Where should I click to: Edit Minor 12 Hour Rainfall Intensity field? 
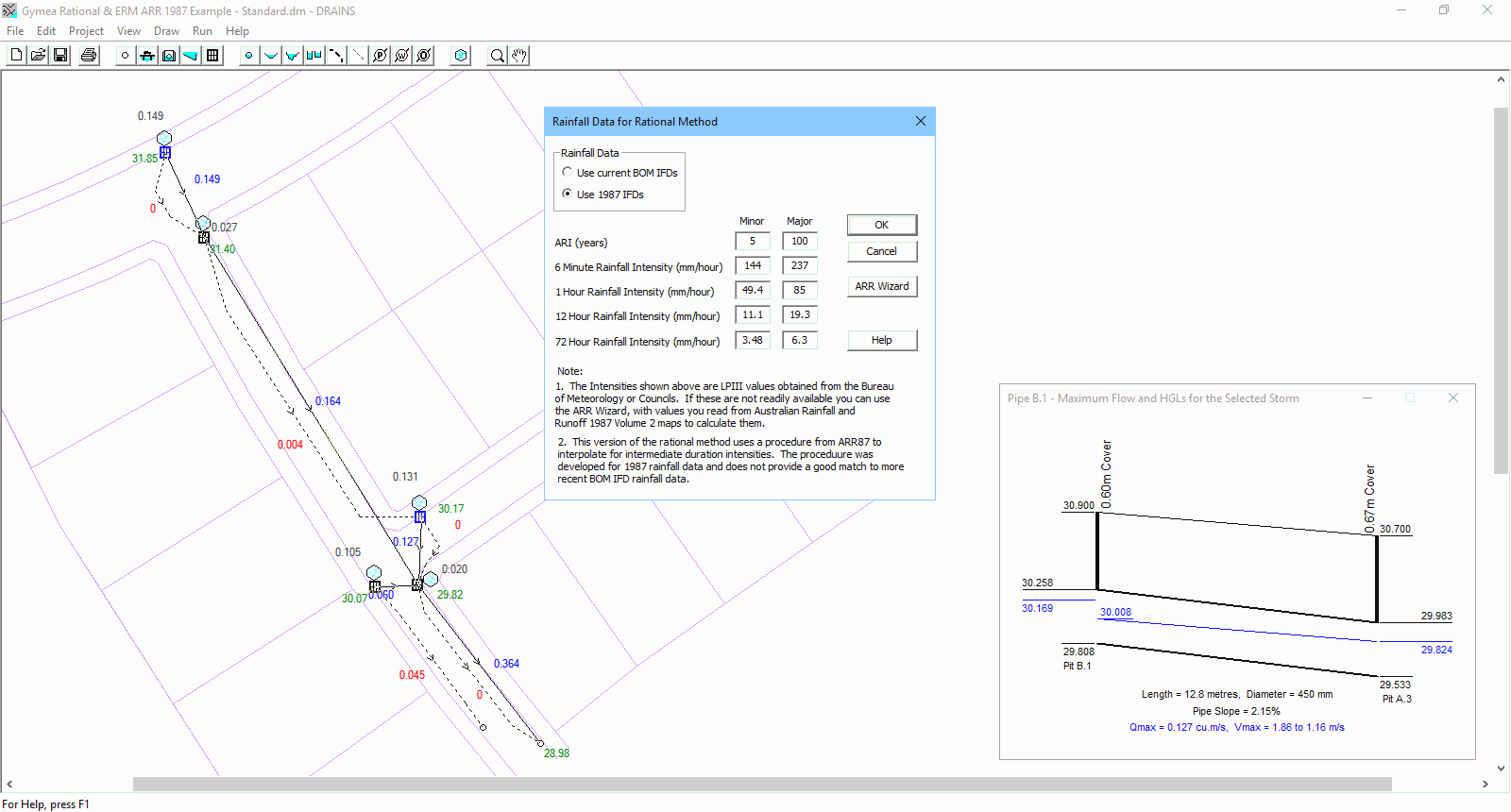(753, 314)
